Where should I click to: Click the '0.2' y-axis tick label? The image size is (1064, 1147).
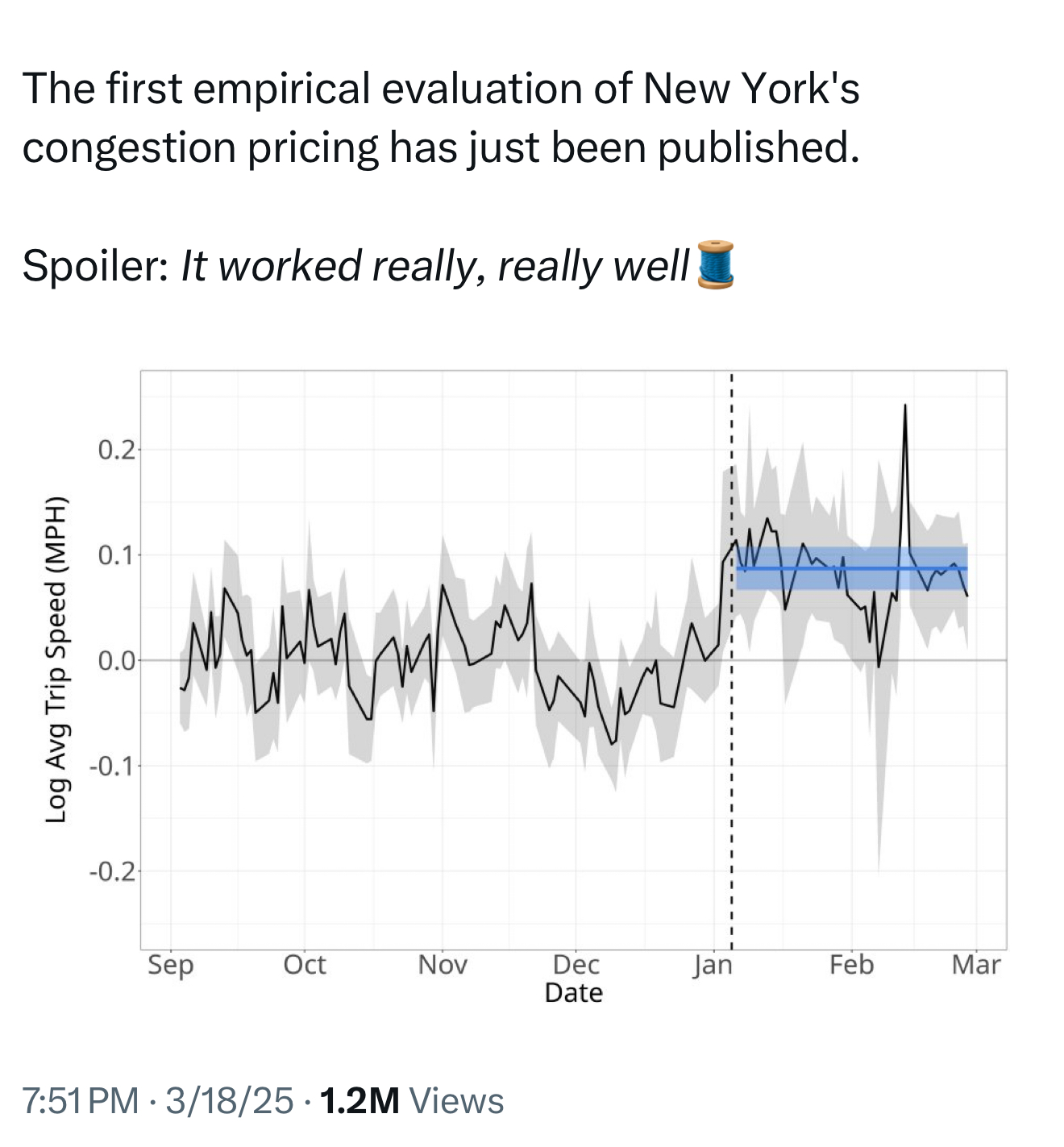coord(117,450)
